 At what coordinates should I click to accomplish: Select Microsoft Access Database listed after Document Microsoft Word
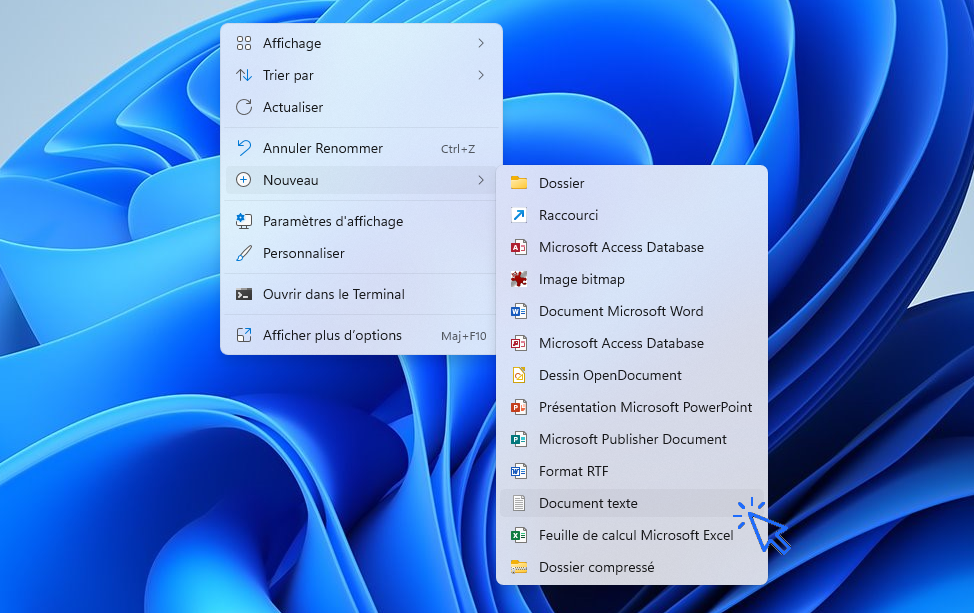[x=632, y=343]
